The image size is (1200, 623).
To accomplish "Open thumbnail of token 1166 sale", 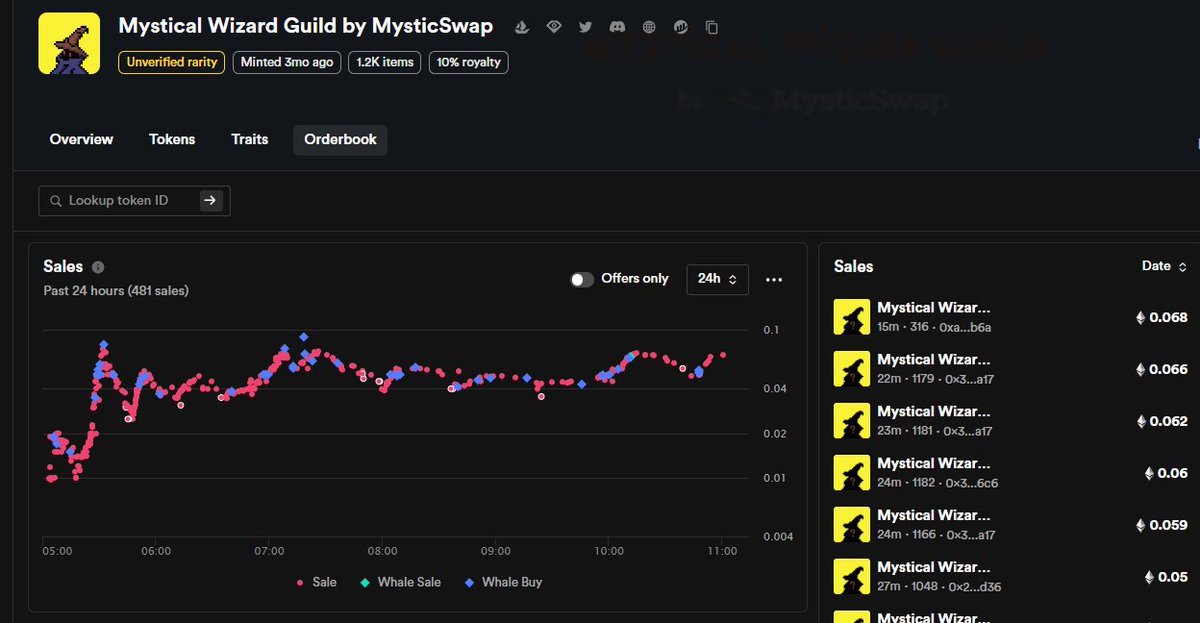I will coord(851,525).
